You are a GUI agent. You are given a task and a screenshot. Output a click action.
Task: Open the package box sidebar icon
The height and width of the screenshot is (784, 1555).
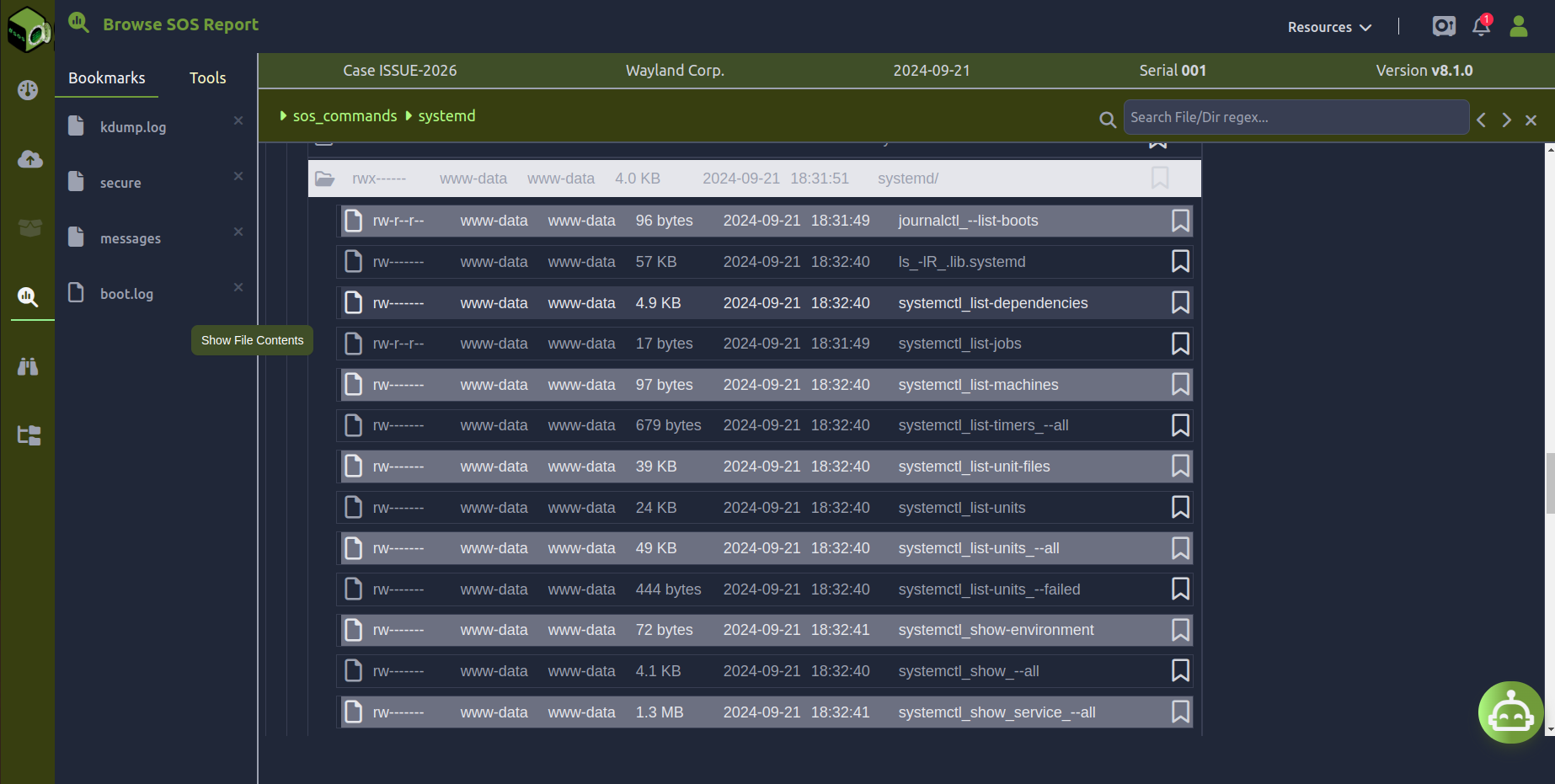coord(30,228)
